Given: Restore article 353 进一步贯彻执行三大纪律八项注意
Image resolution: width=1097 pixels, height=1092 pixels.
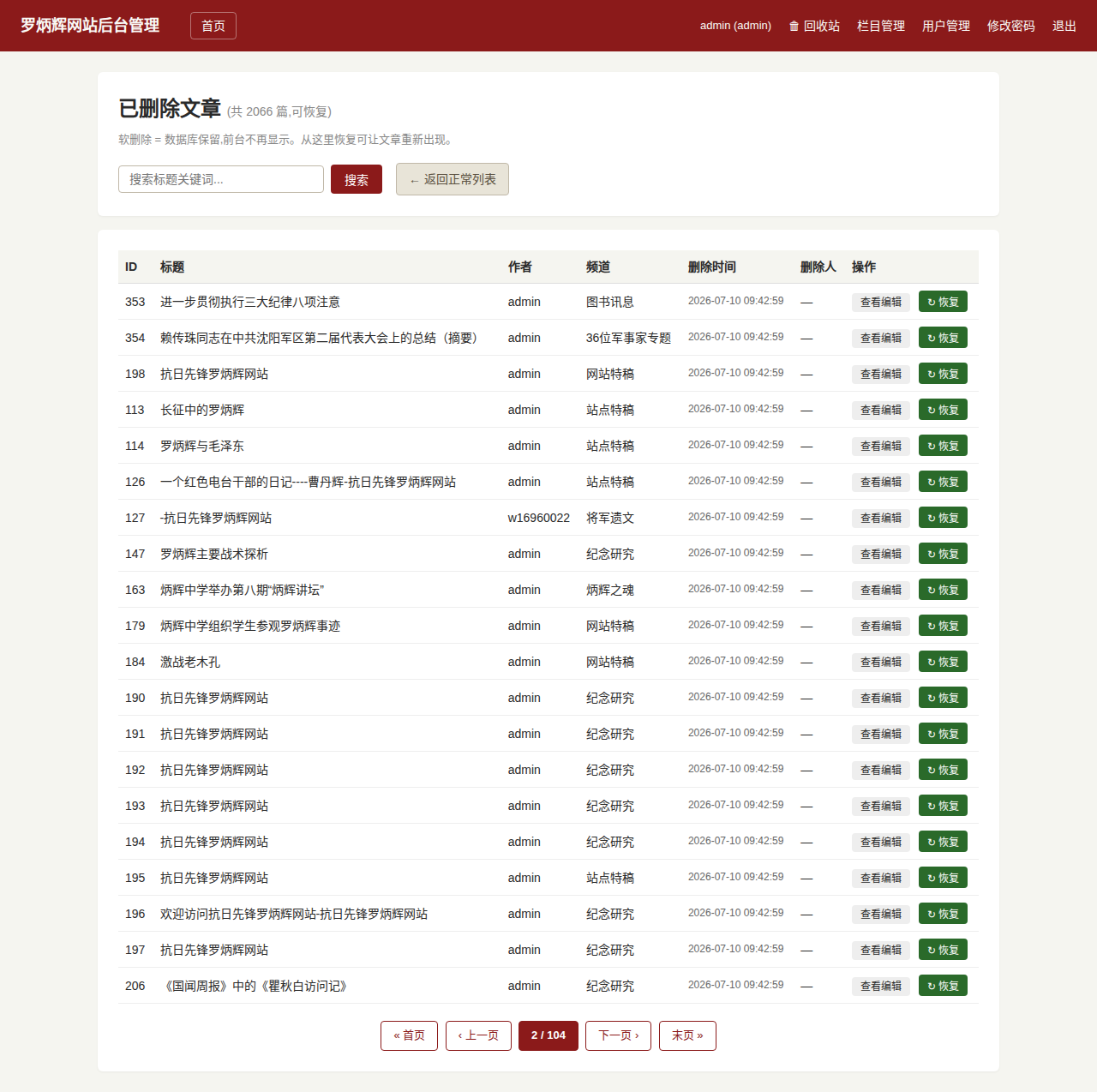Looking at the screenshot, I should tap(943, 302).
